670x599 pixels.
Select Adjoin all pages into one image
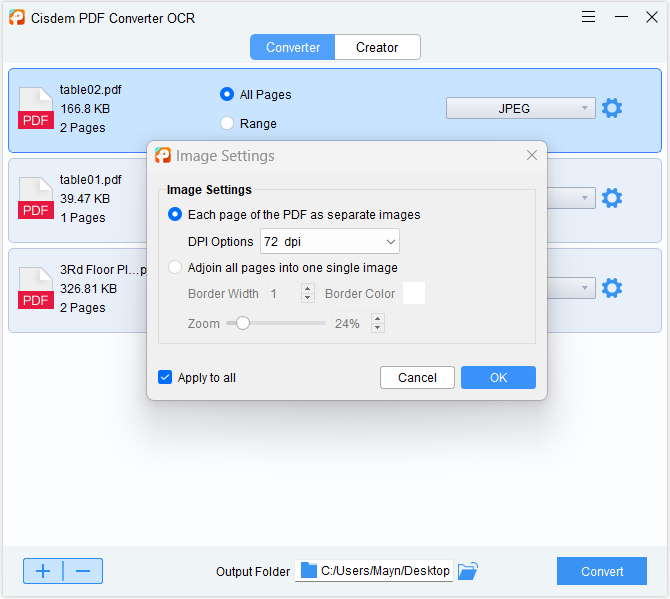click(175, 267)
